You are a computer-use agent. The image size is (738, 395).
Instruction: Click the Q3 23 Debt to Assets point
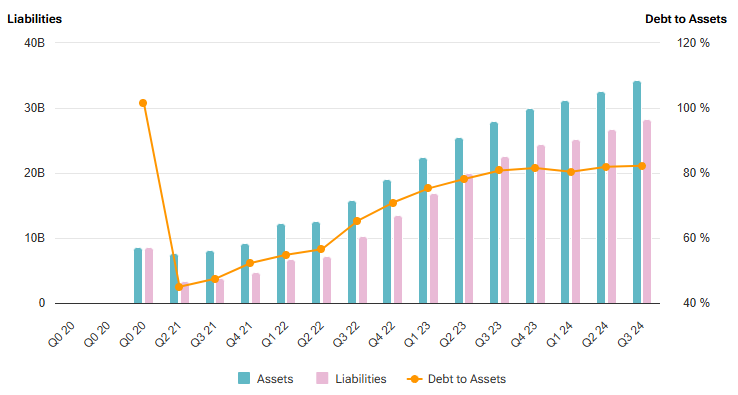pos(499,170)
